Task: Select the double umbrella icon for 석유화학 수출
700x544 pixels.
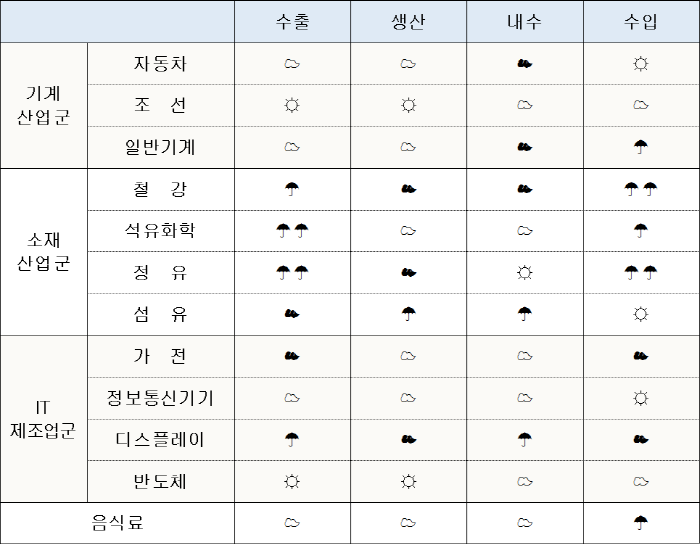Action: [x=292, y=231]
